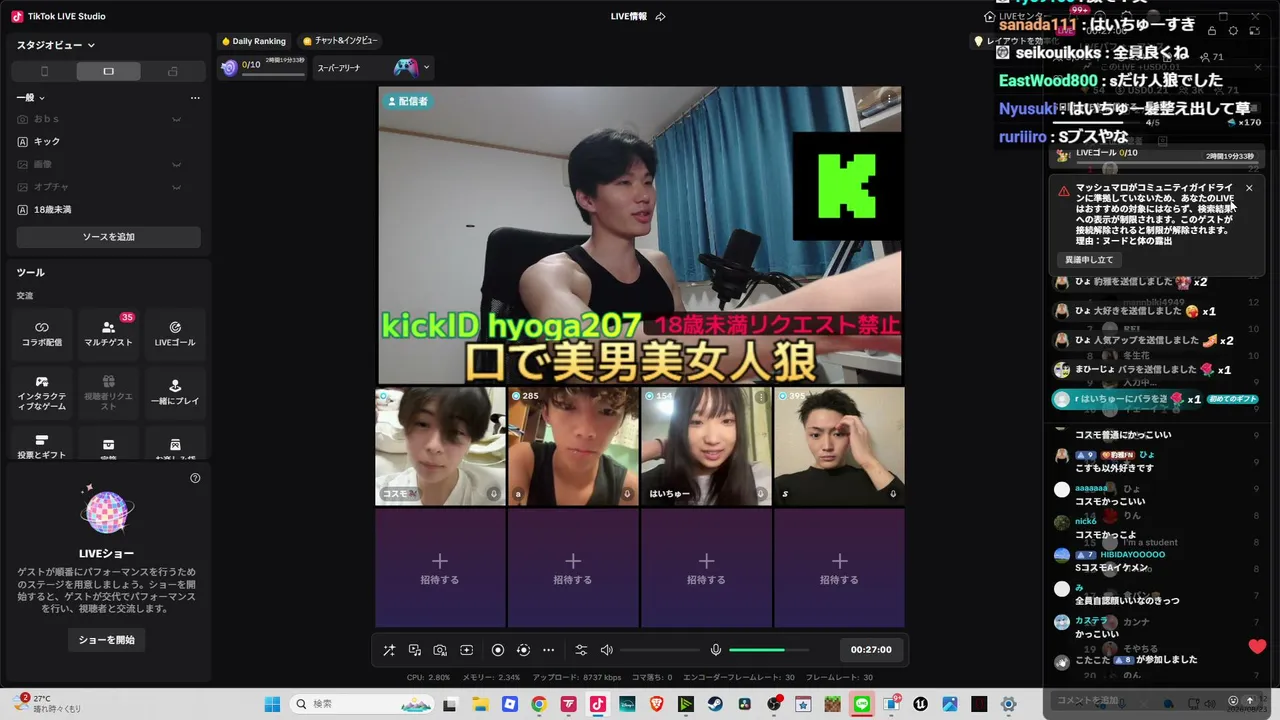Invite a guest in the first 招待する slot
This screenshot has height=720, width=1280.
click(440, 569)
